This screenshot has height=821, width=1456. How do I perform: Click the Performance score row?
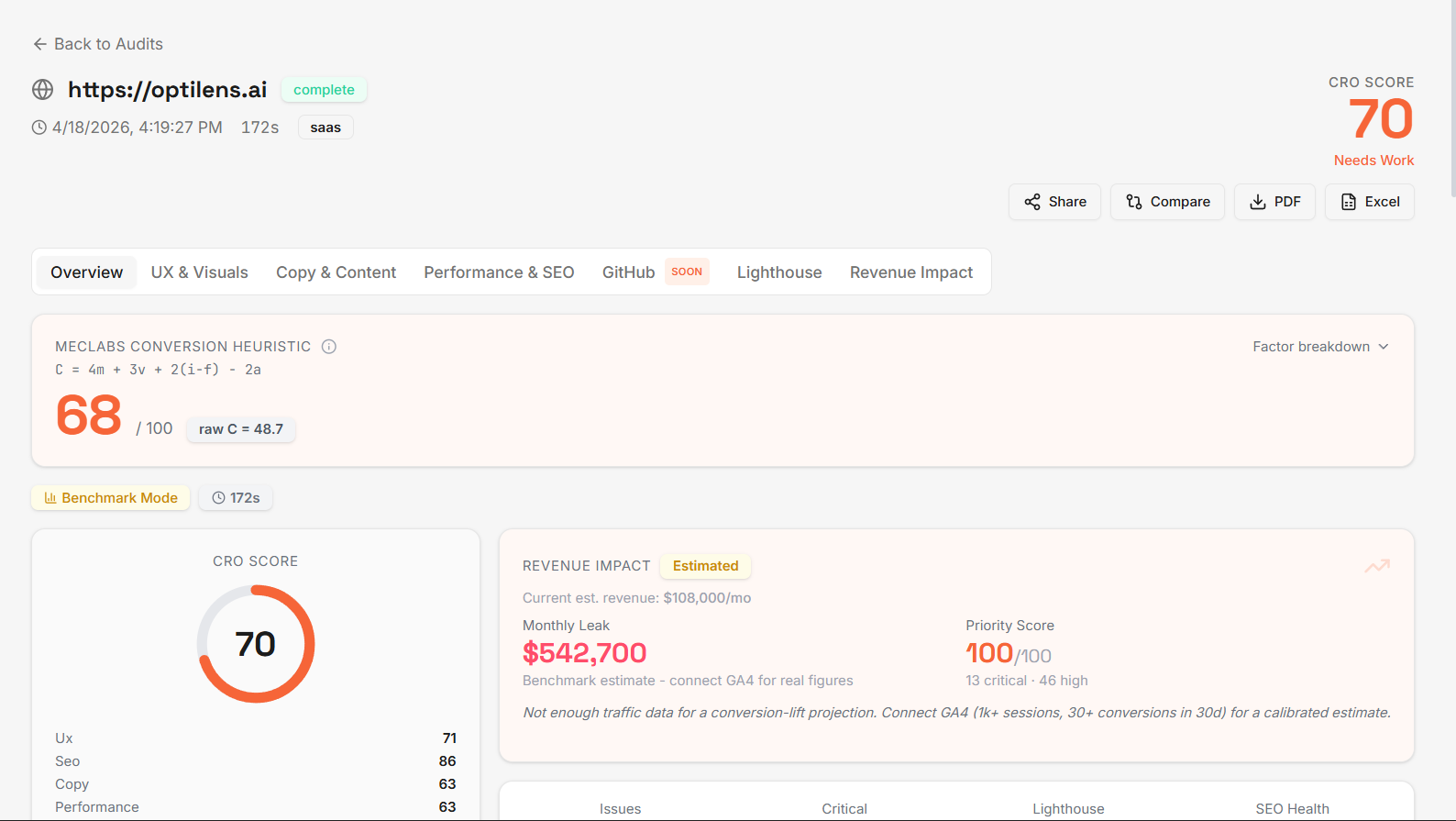point(256,807)
